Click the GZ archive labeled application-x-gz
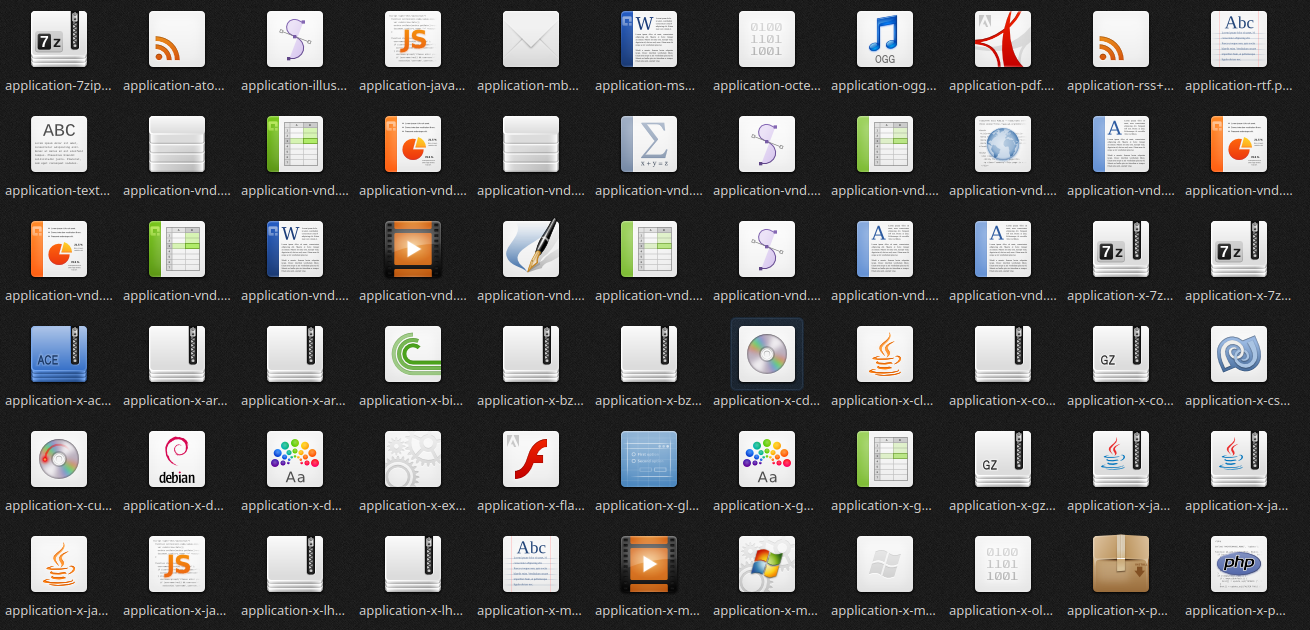The height and width of the screenshot is (630, 1310). [x=1003, y=459]
